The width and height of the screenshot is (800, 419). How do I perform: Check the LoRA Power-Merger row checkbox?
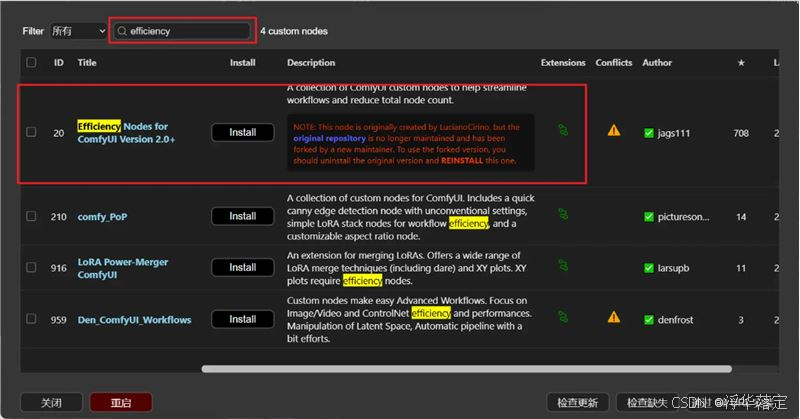tap(31, 267)
